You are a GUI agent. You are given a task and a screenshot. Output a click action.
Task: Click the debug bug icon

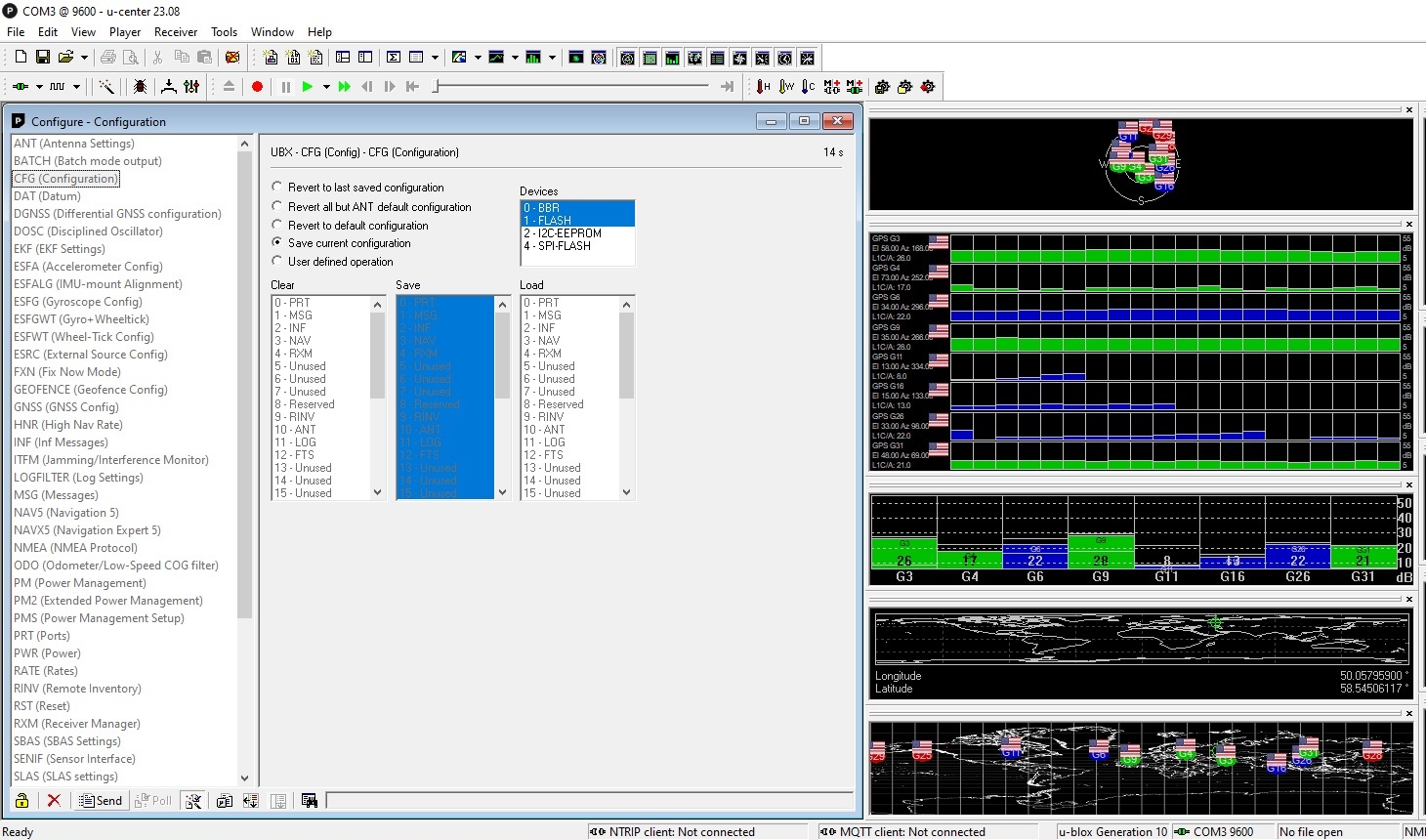(141, 87)
